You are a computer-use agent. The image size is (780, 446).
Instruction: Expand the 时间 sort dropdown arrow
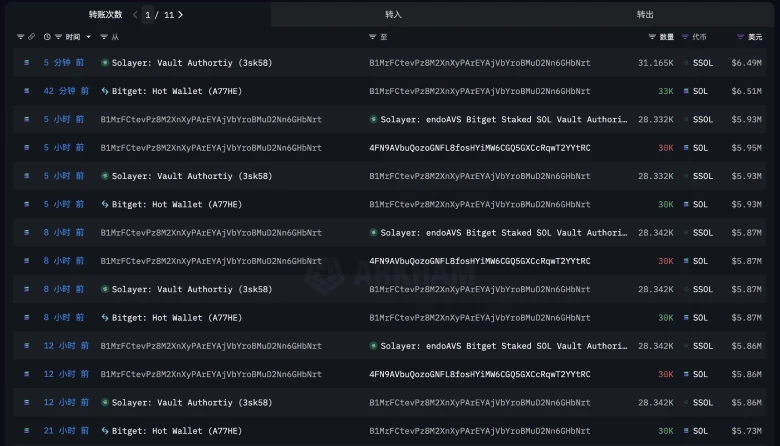pyautogui.click(x=88, y=37)
